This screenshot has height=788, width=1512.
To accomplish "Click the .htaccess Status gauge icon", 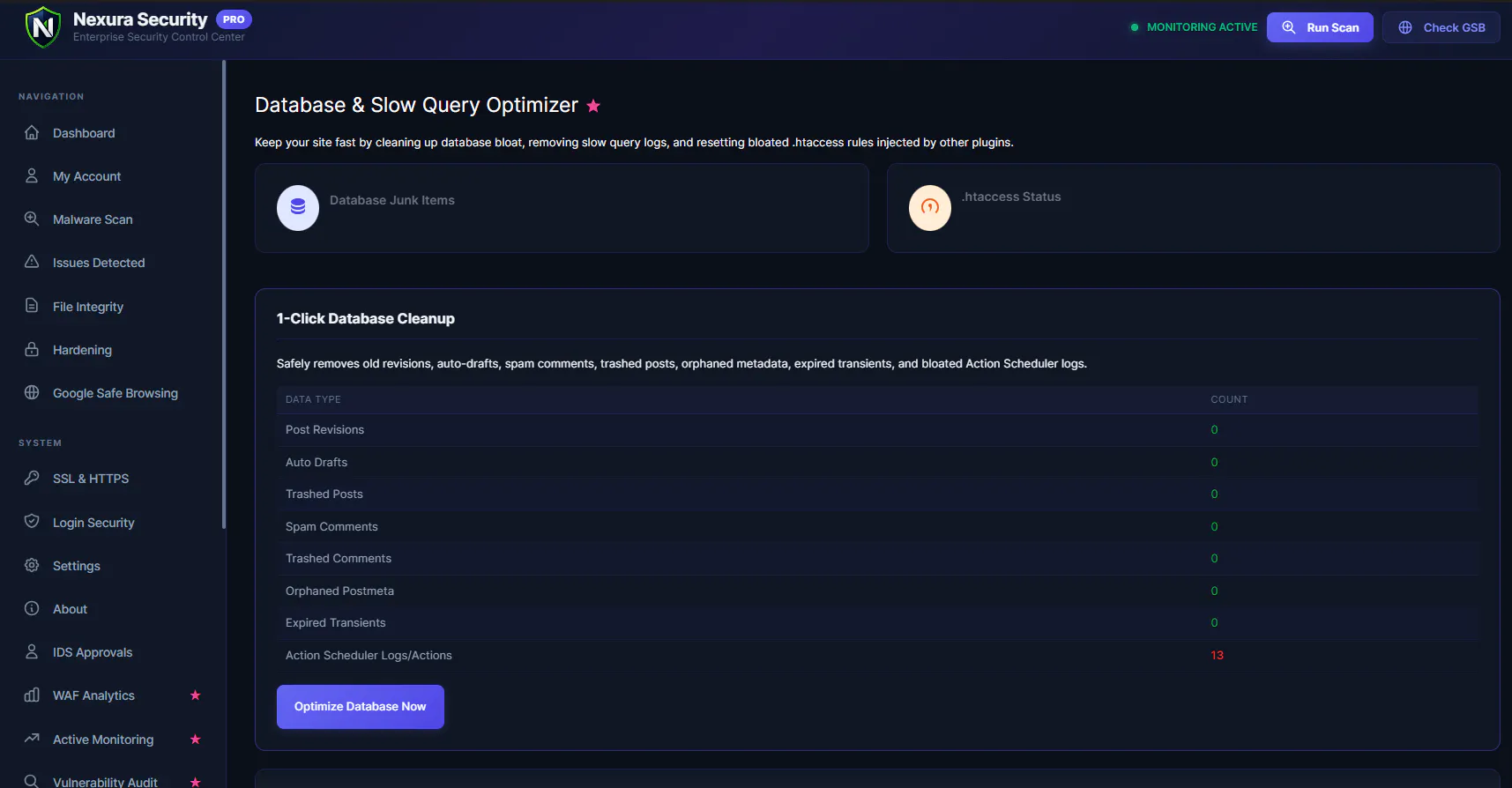I will coord(930,208).
